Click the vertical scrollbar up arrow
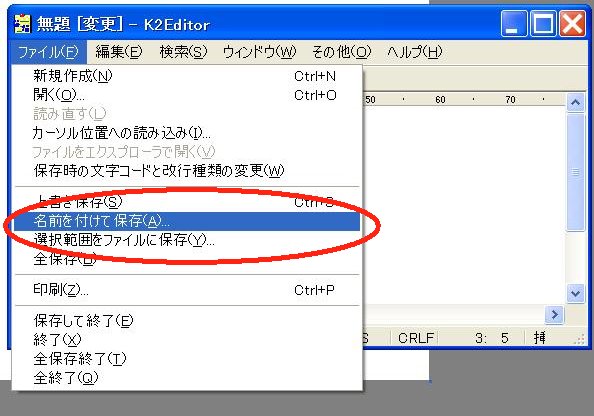This screenshot has width=594, height=416. 575,102
